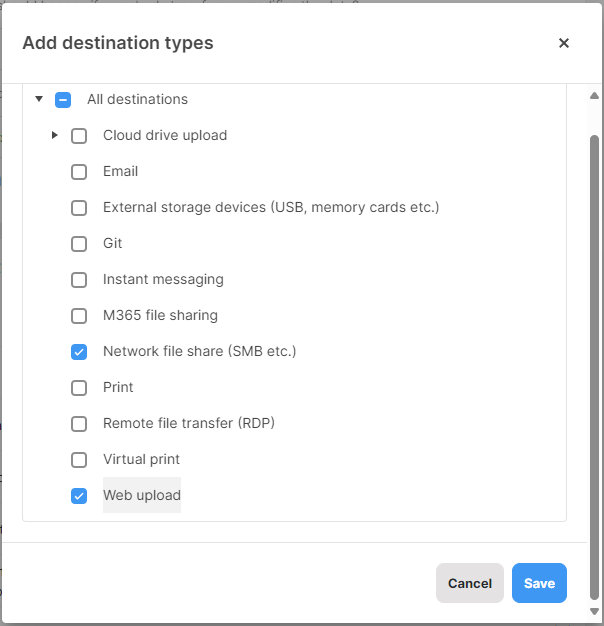Check Remote file transfer (RDP)
This screenshot has width=604, height=626.
pos(79,424)
